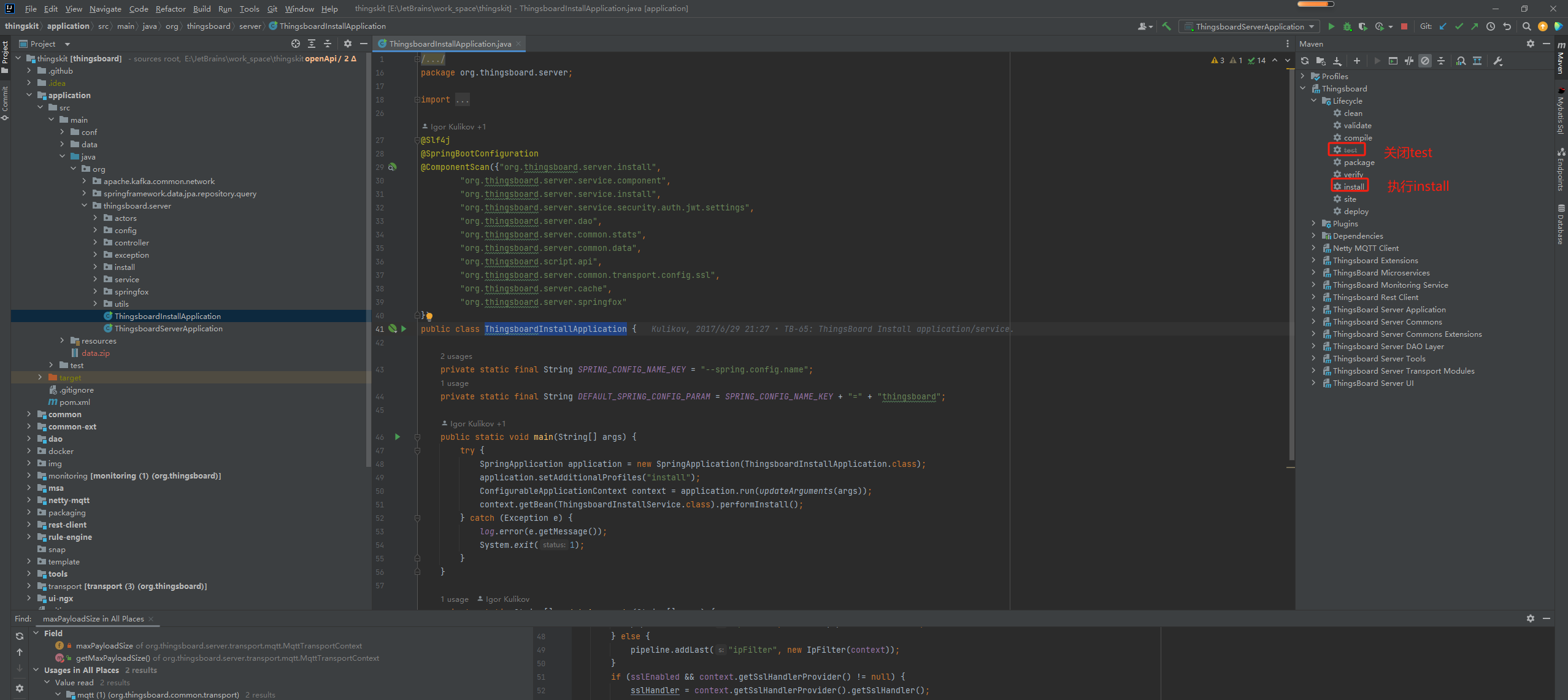This screenshot has width=1568, height=700.
Task: Click Git update project arrow
Action: point(1443,26)
